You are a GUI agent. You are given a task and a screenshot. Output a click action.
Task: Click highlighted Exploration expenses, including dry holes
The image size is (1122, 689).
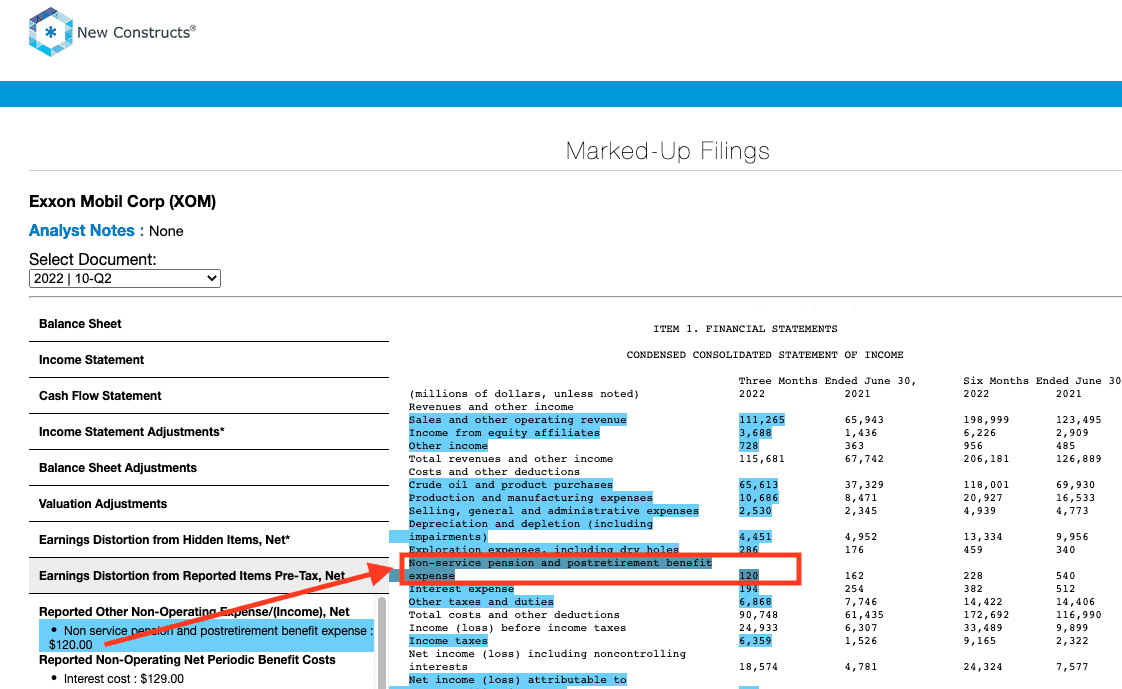(x=543, y=549)
